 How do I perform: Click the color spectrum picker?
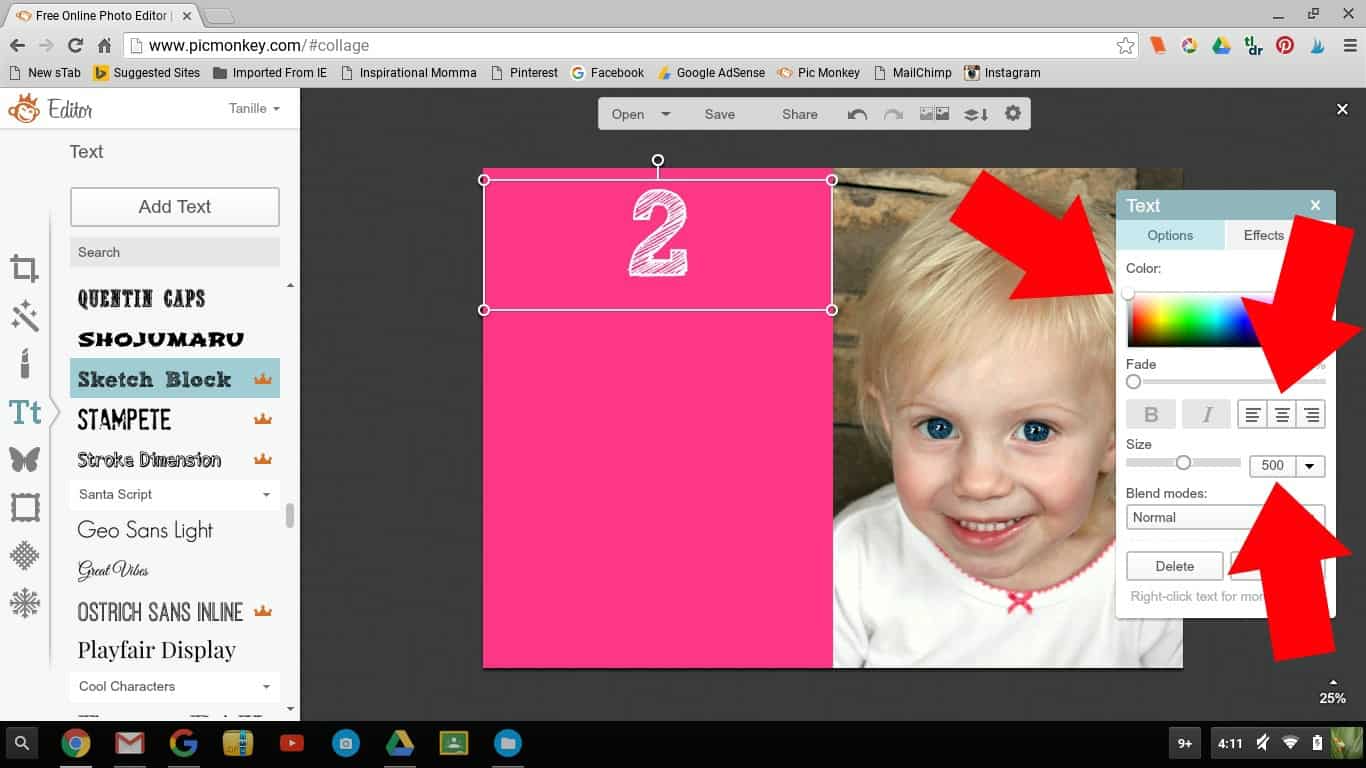[1190, 322]
